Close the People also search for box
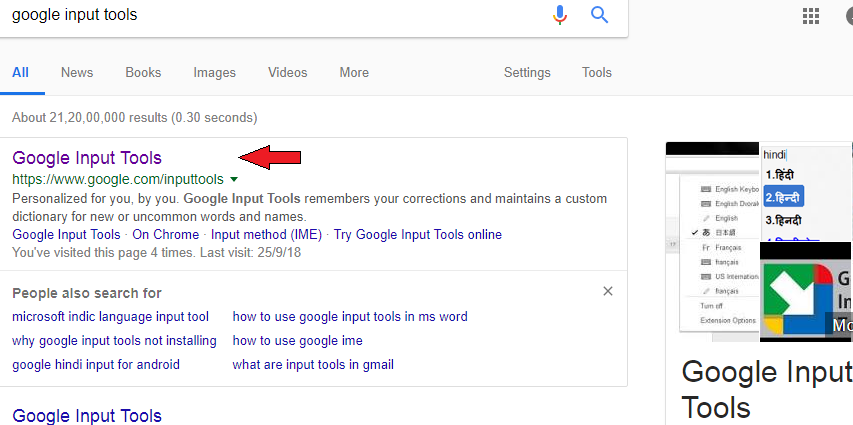Screen dimensions: 853x425 click(607, 291)
